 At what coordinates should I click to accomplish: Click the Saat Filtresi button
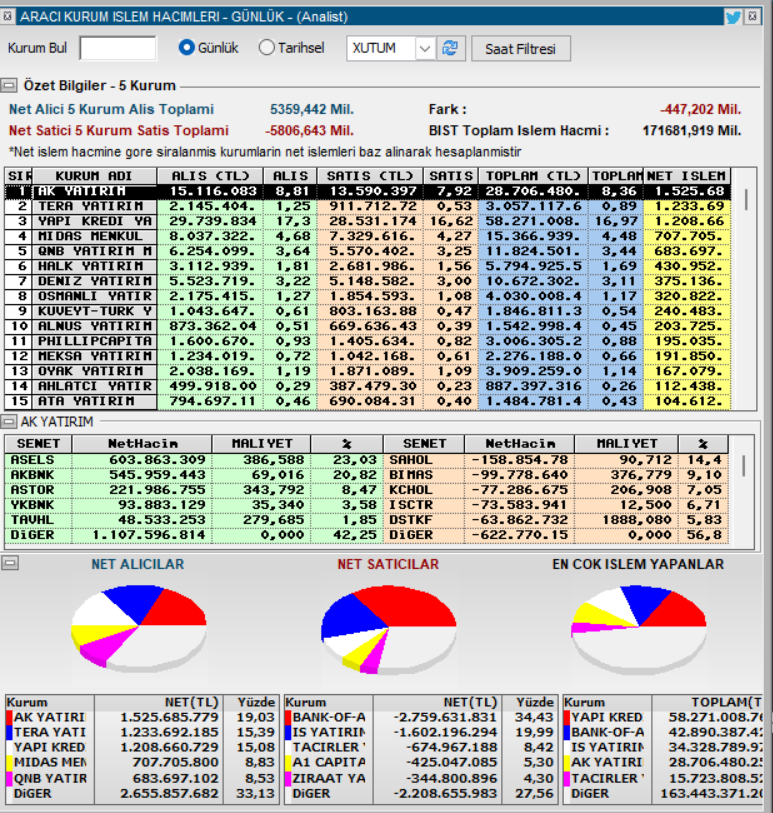click(521, 49)
